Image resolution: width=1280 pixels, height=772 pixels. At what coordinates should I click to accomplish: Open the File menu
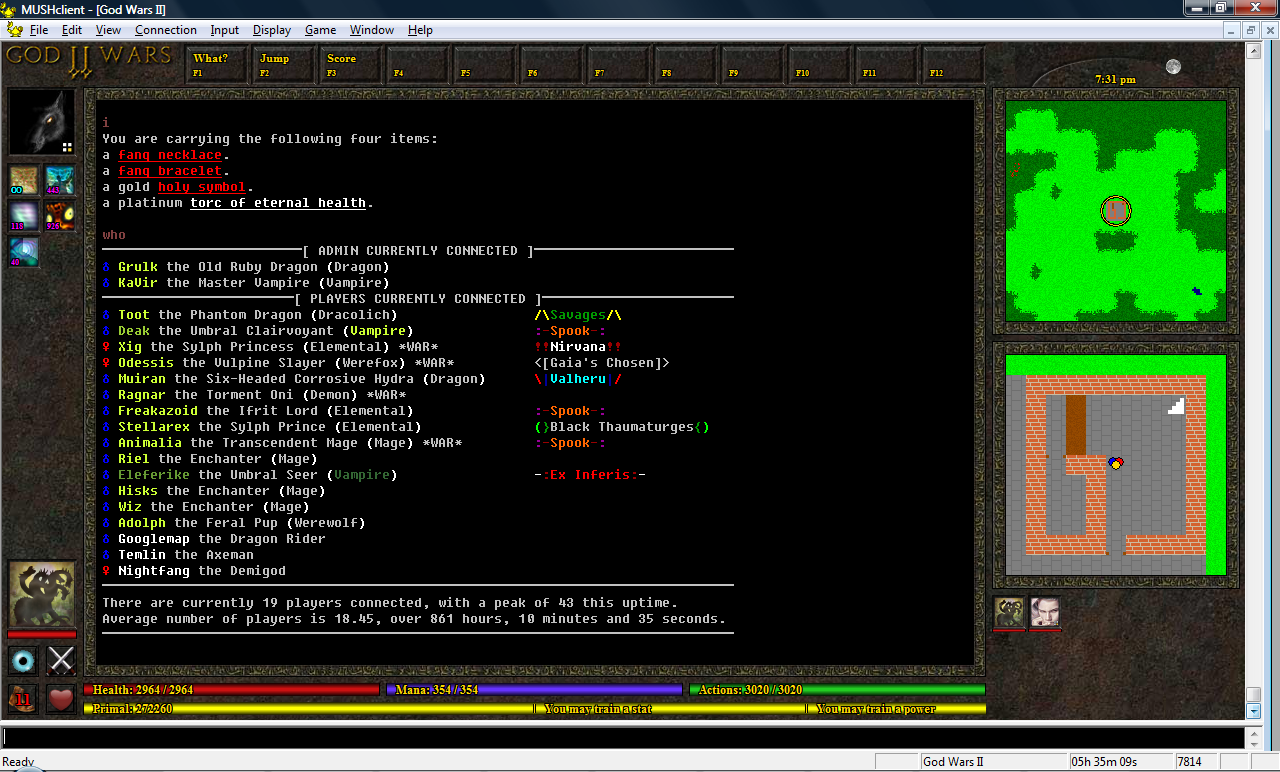click(x=39, y=30)
